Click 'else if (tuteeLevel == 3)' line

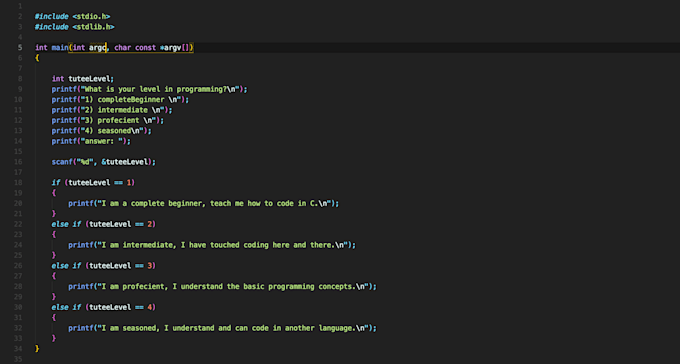click(x=104, y=266)
